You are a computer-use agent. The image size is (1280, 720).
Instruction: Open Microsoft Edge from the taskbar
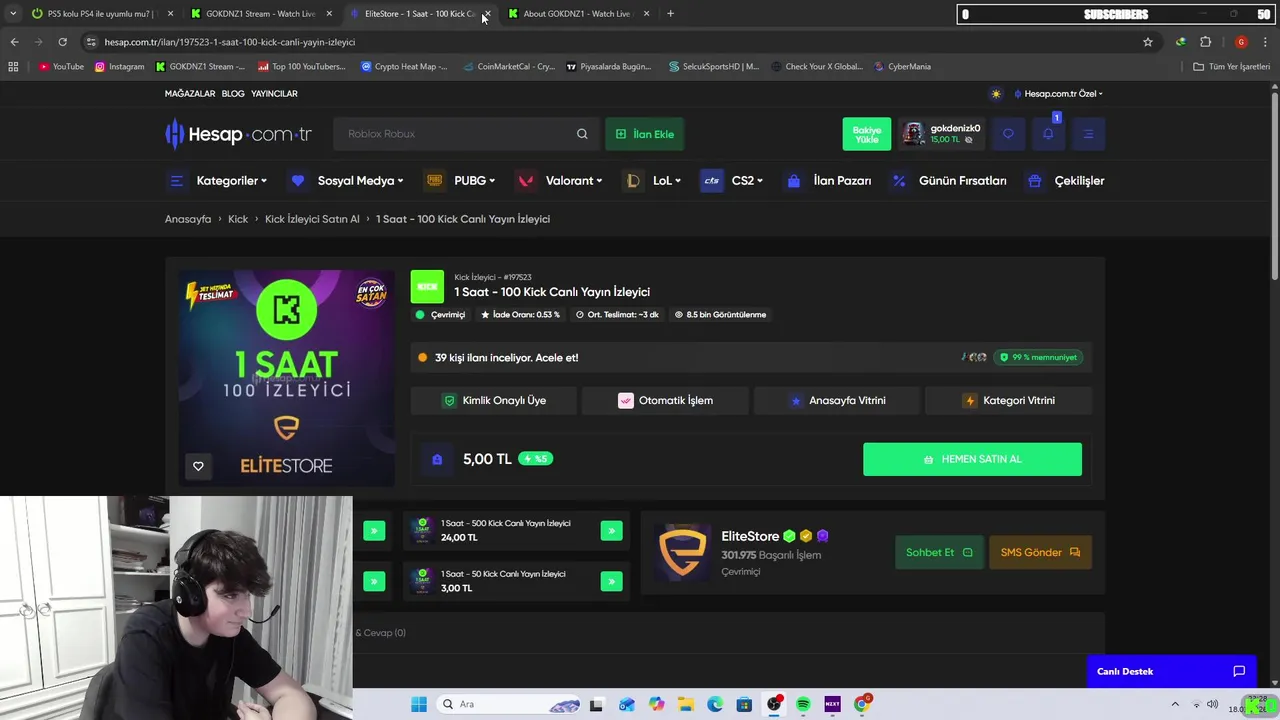[715, 704]
